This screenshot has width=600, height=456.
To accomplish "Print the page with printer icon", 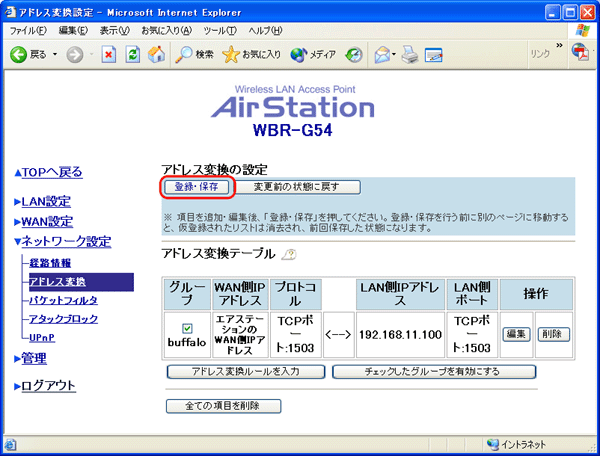I will (410, 55).
